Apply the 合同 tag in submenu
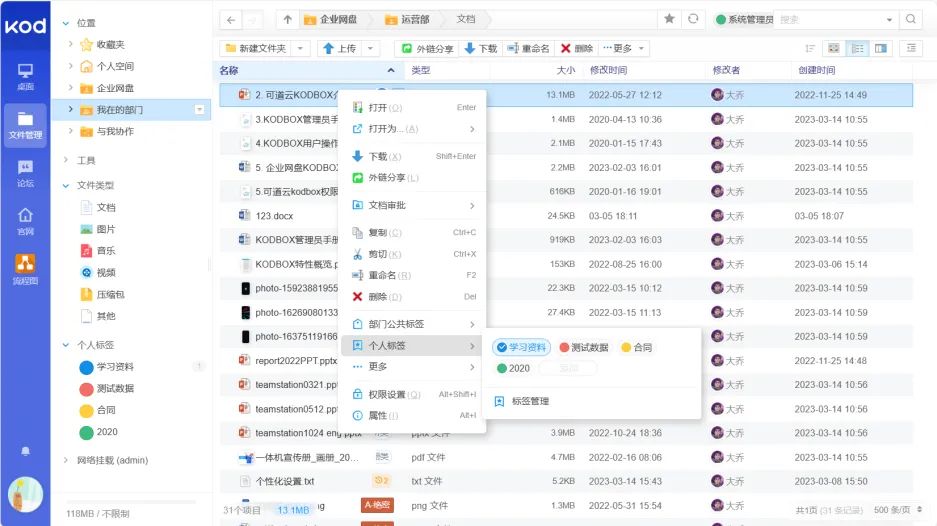The width and height of the screenshot is (937, 526). [x=636, y=347]
